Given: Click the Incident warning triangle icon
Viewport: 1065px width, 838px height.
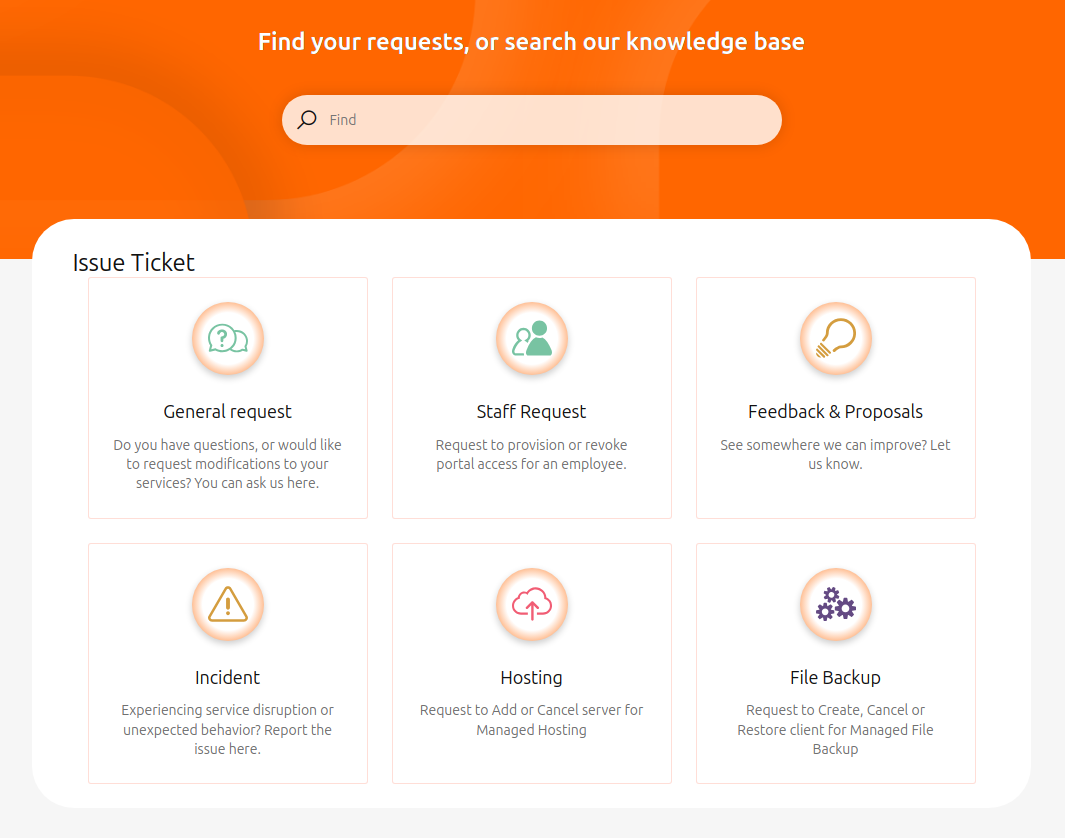Looking at the screenshot, I should tap(228, 604).
